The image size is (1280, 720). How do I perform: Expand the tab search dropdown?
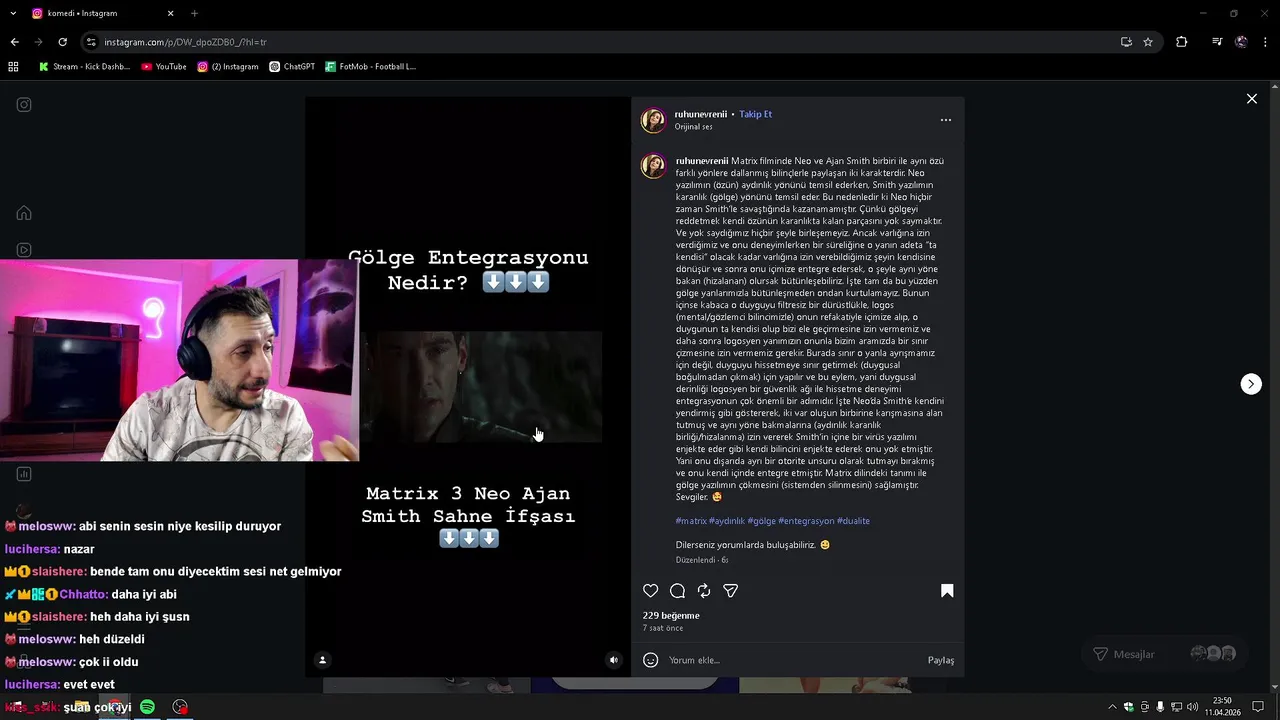[x=14, y=13]
